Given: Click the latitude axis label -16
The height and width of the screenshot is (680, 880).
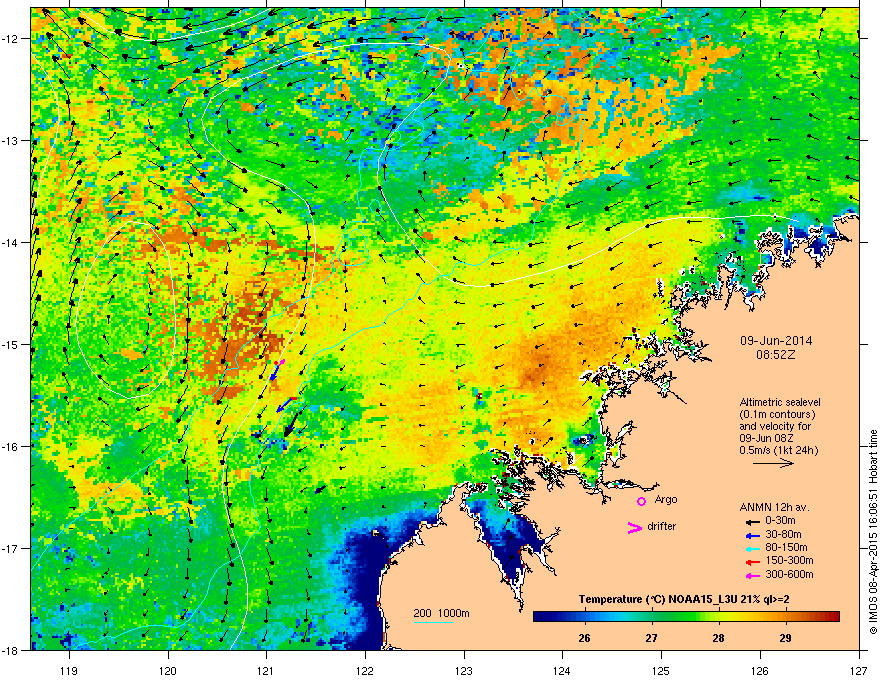Looking at the screenshot, I should 11,447.
